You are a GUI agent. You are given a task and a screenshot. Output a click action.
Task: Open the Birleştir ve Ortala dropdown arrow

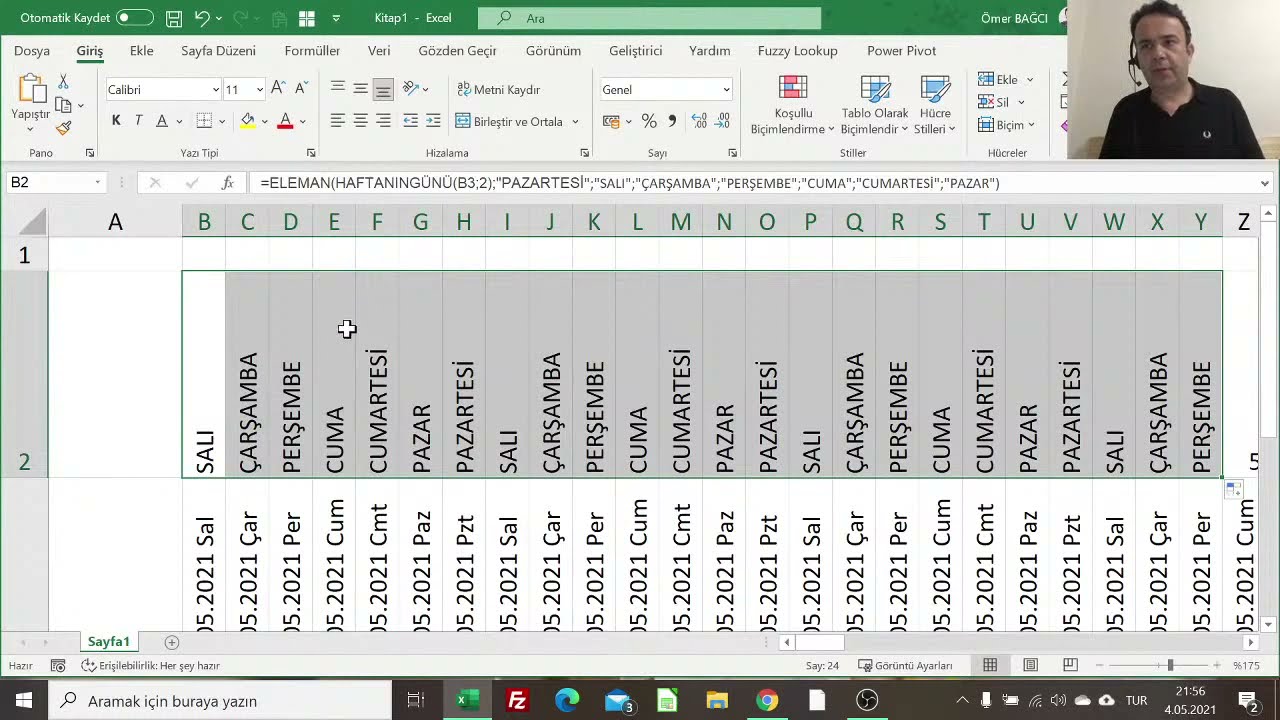[x=575, y=121]
